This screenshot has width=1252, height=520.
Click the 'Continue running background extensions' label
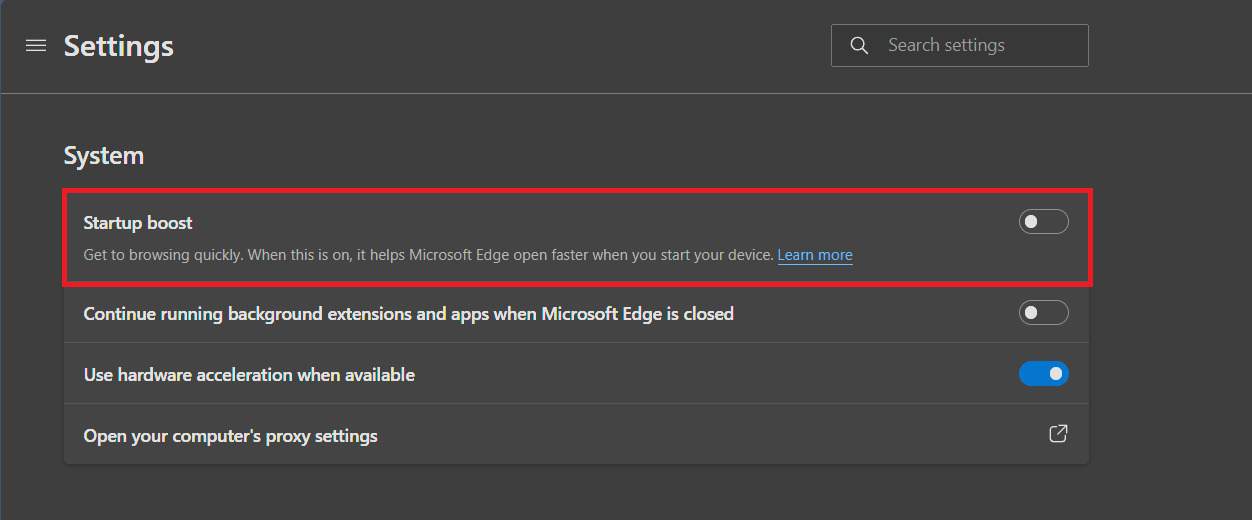click(x=408, y=314)
